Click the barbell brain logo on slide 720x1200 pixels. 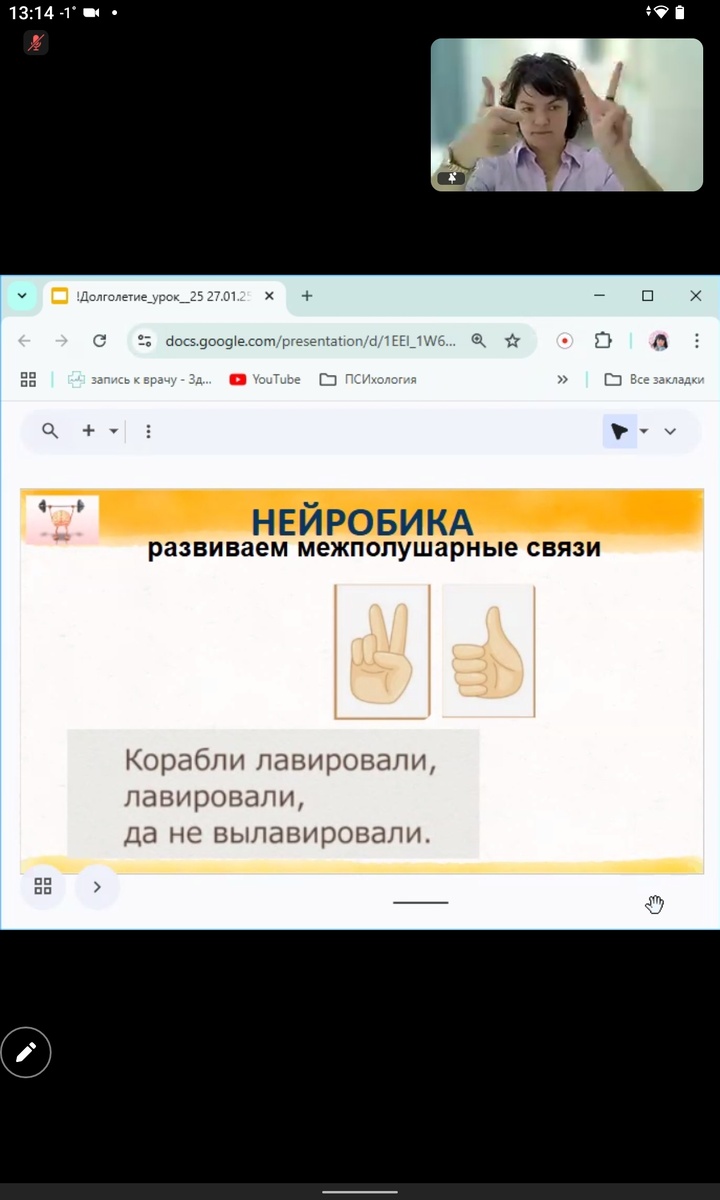[62, 521]
